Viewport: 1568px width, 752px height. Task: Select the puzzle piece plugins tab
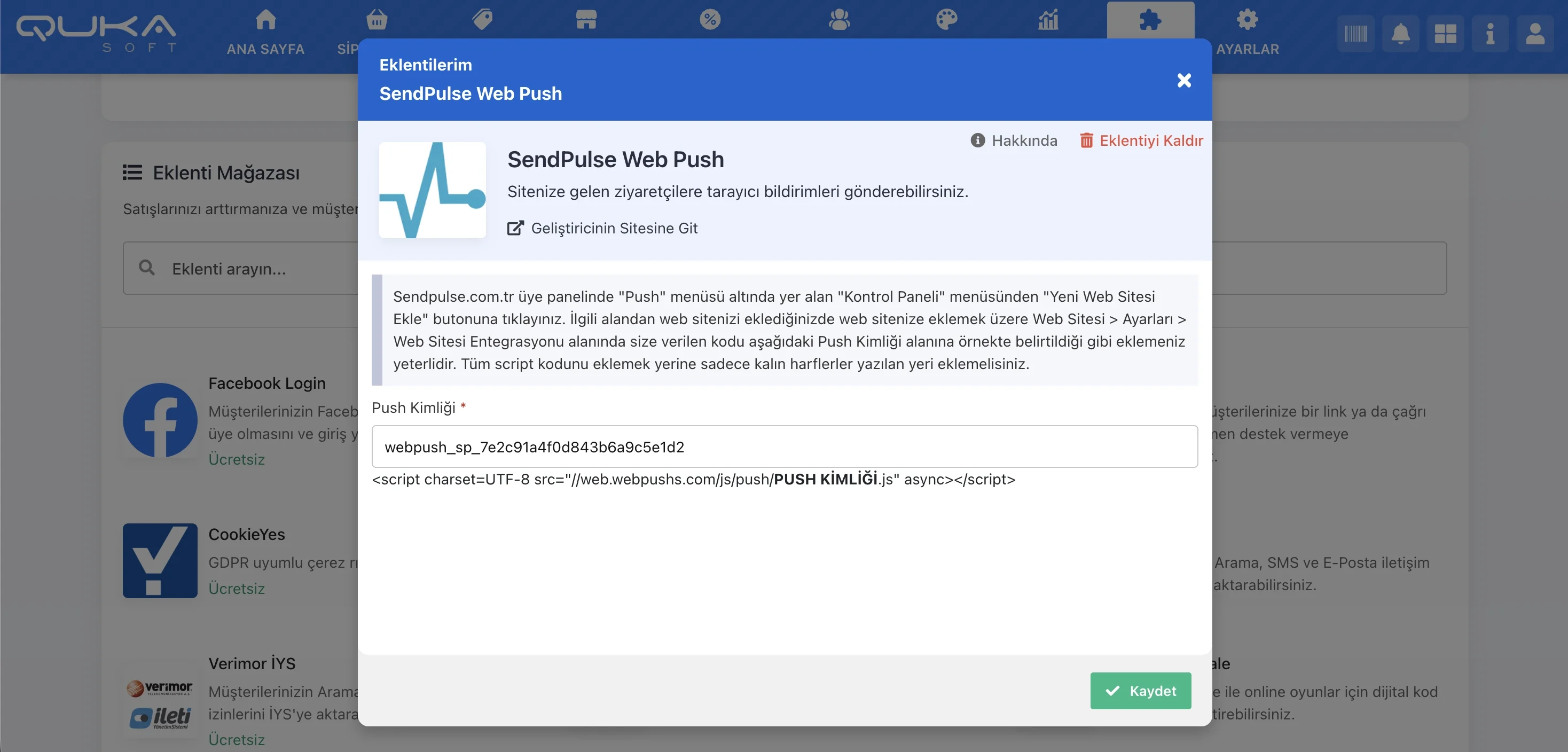(1150, 21)
